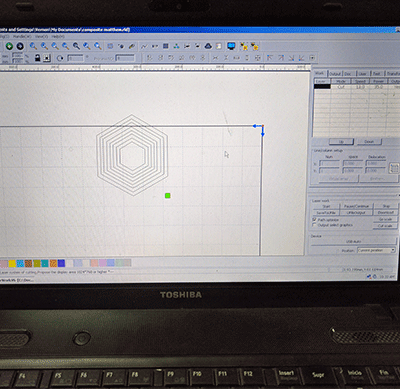Click the green square marker on canvas
The image size is (400, 389).
click(x=168, y=196)
